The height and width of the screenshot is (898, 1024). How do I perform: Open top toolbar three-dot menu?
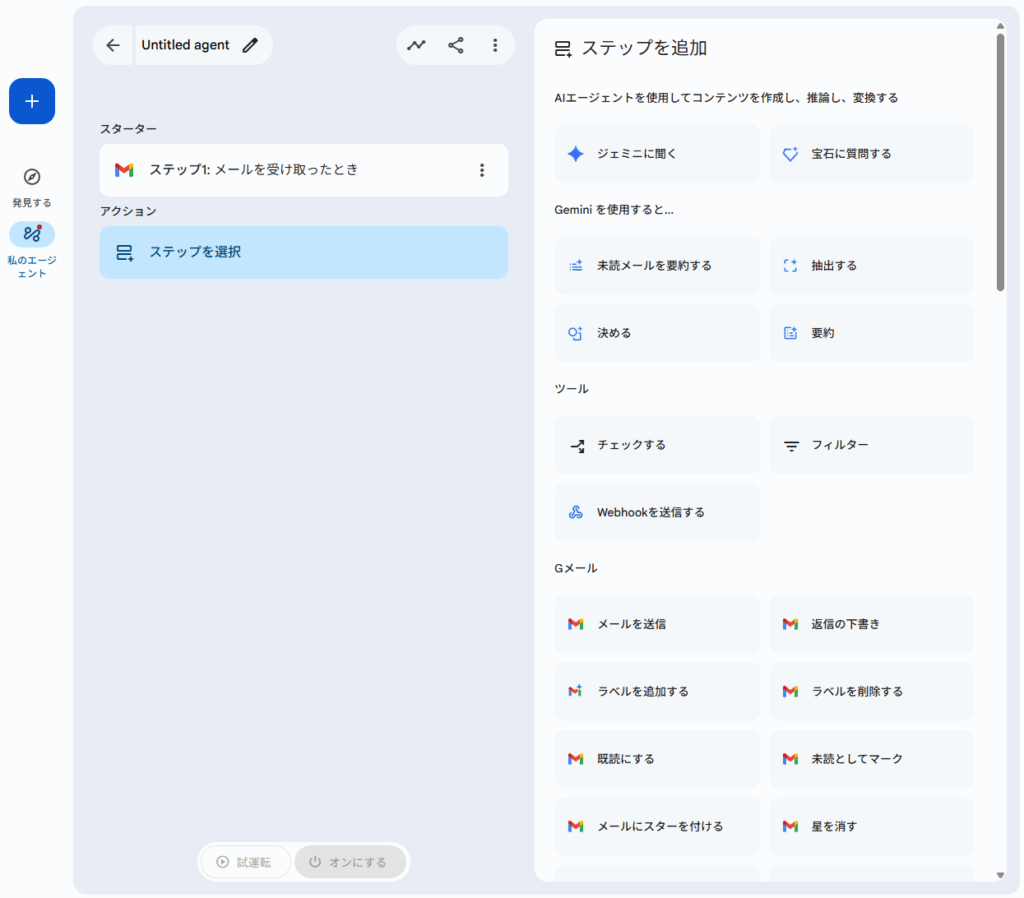[x=495, y=45]
